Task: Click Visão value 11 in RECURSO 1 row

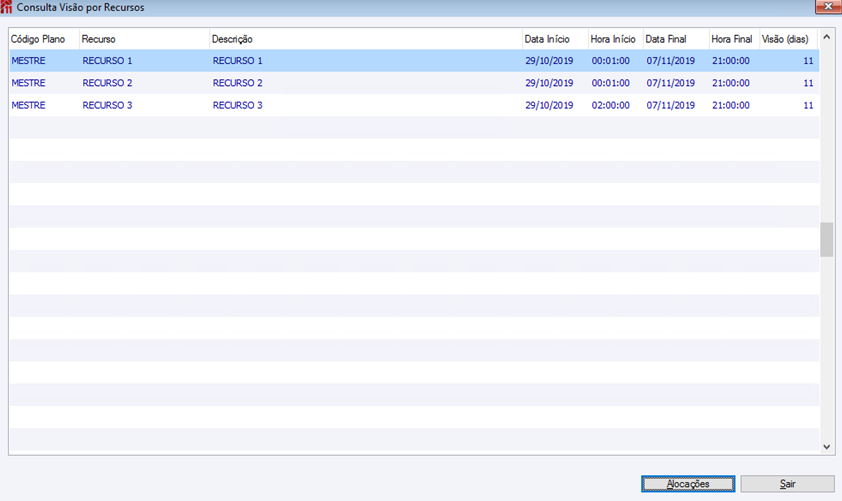Action: [808, 61]
